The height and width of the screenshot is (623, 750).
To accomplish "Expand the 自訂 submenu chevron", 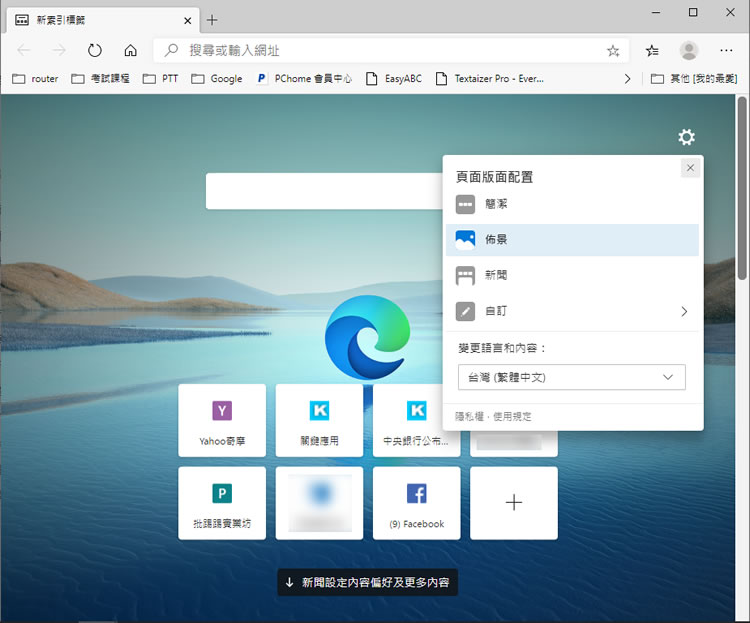I will (684, 312).
